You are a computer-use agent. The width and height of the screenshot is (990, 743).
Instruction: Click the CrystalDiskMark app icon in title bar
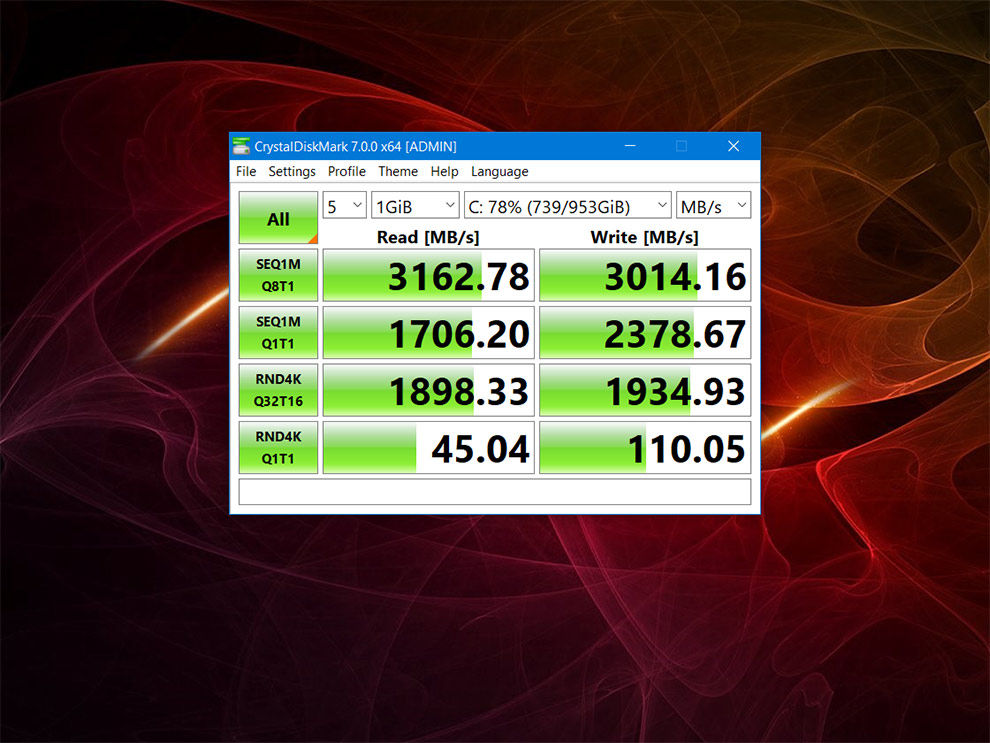(x=241, y=146)
